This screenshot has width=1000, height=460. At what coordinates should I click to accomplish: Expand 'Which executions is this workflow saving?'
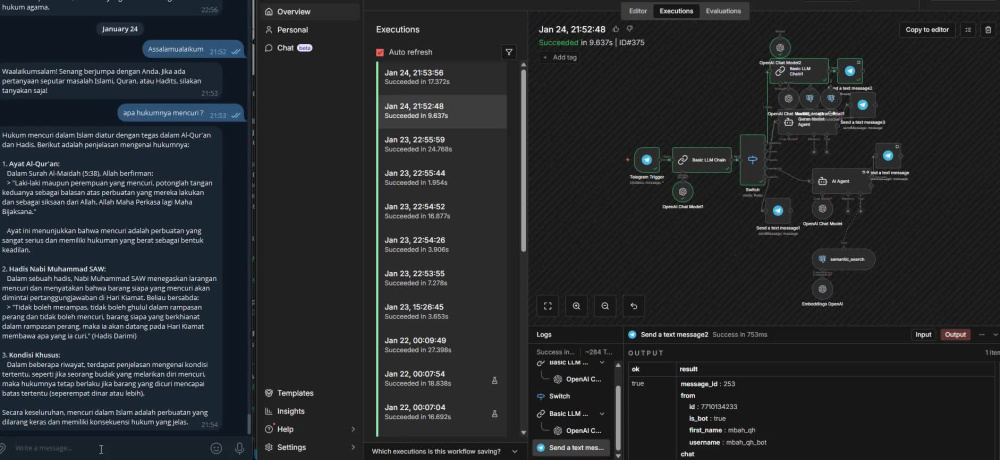[x=445, y=452]
